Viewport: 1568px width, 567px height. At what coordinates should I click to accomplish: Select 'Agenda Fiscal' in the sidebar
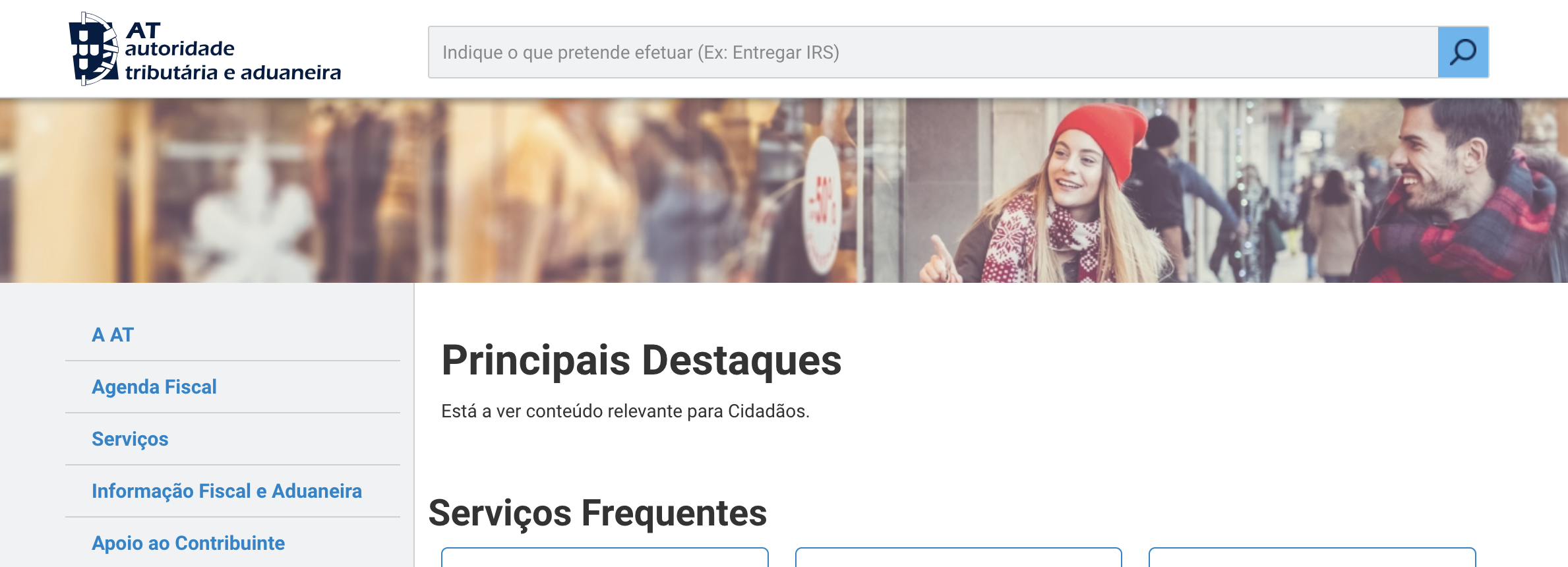(x=154, y=387)
